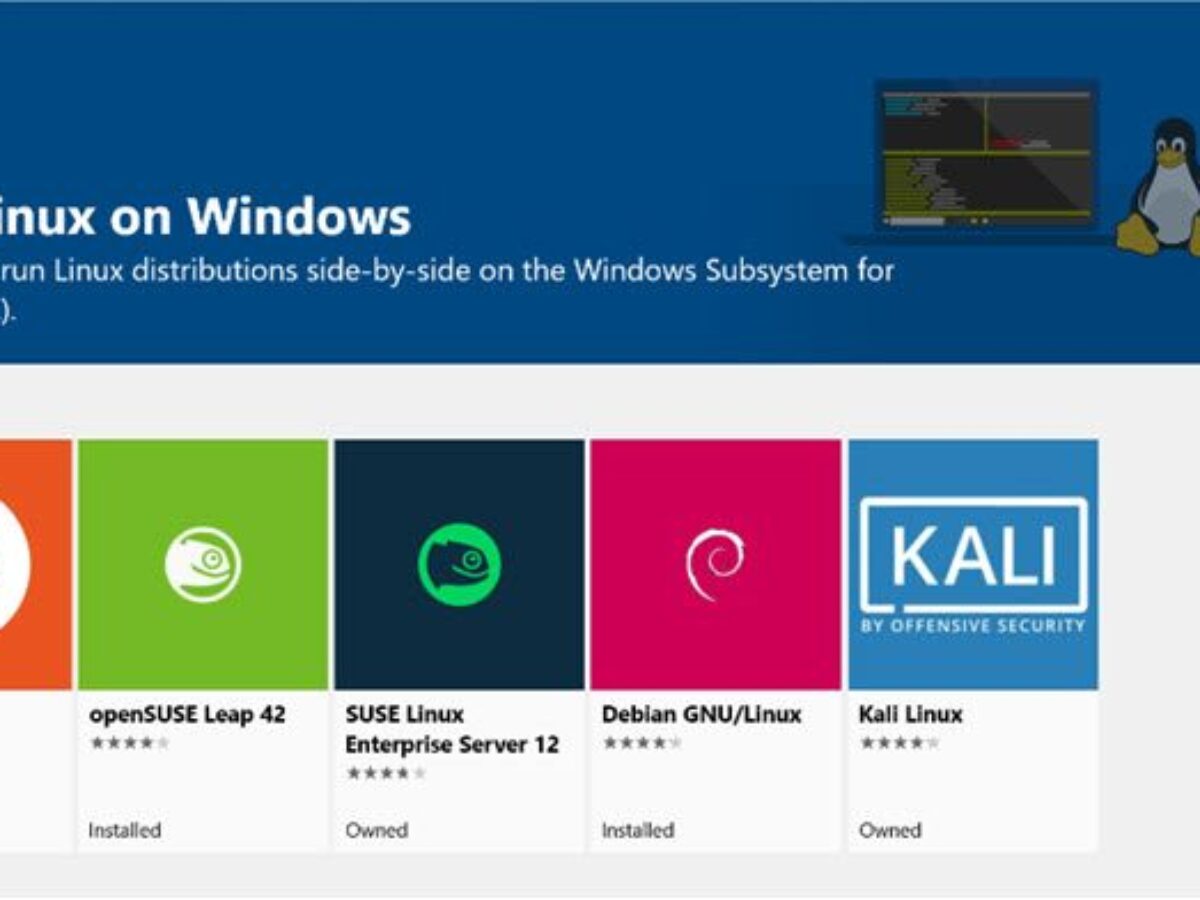Image resolution: width=1200 pixels, height=900 pixels.
Task: Click the partially visible orange Ubuntu tile
Action: coord(35,564)
